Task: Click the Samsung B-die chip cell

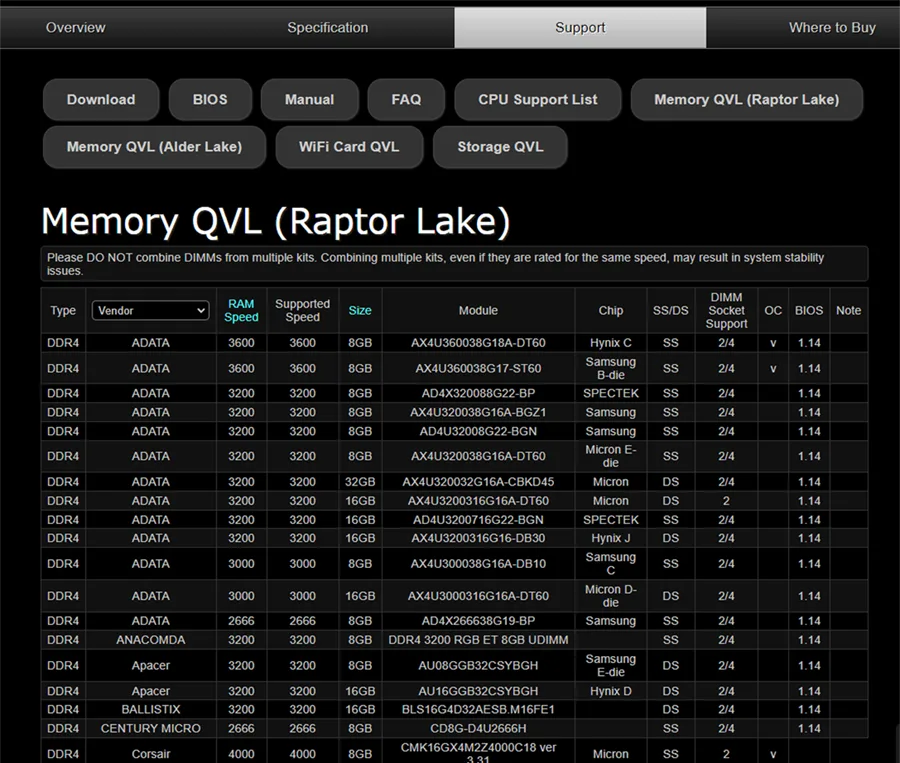Action: 611,369
